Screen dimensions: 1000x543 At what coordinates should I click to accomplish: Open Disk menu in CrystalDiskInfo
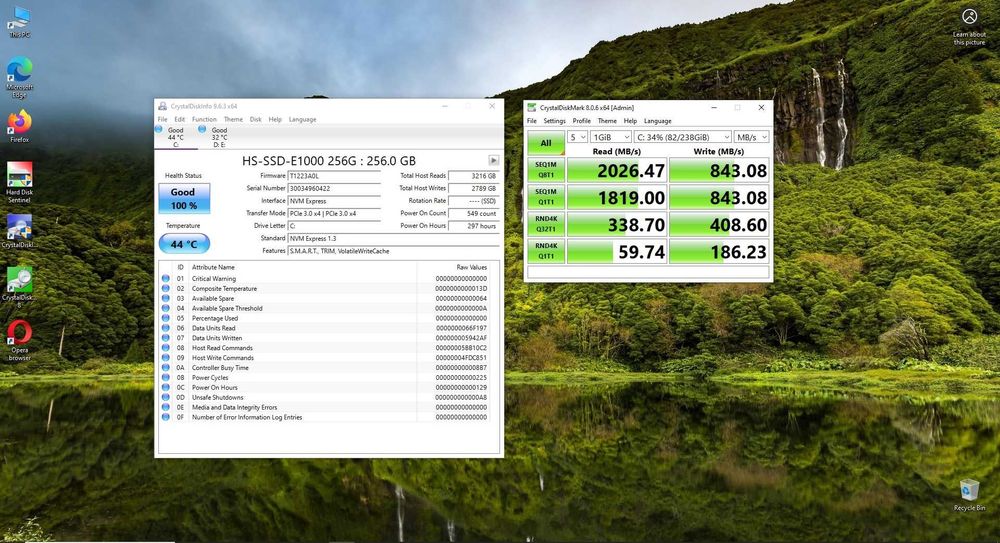(256, 119)
